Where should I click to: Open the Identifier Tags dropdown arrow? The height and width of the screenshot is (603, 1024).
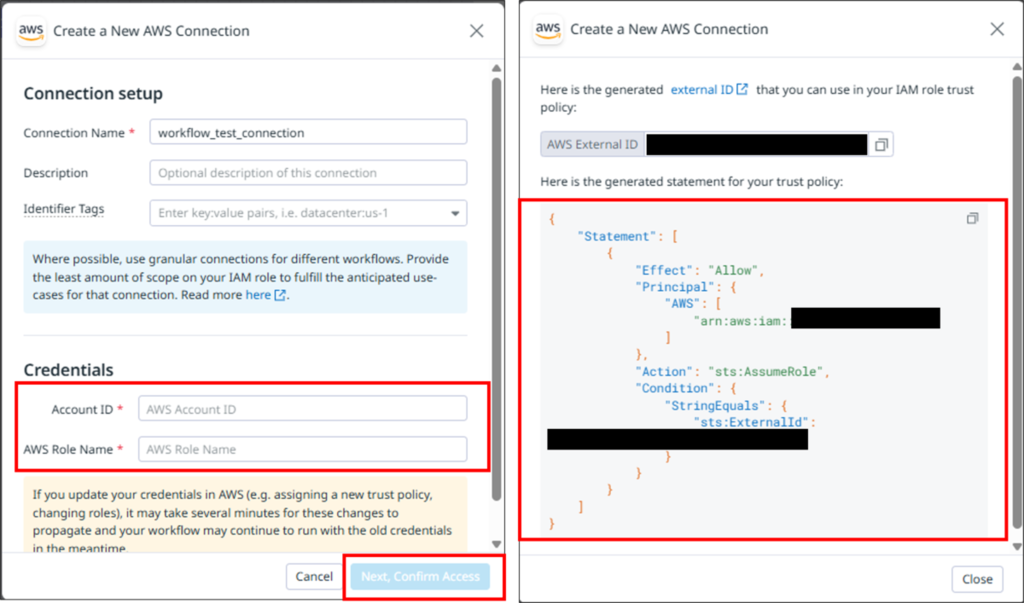455,213
